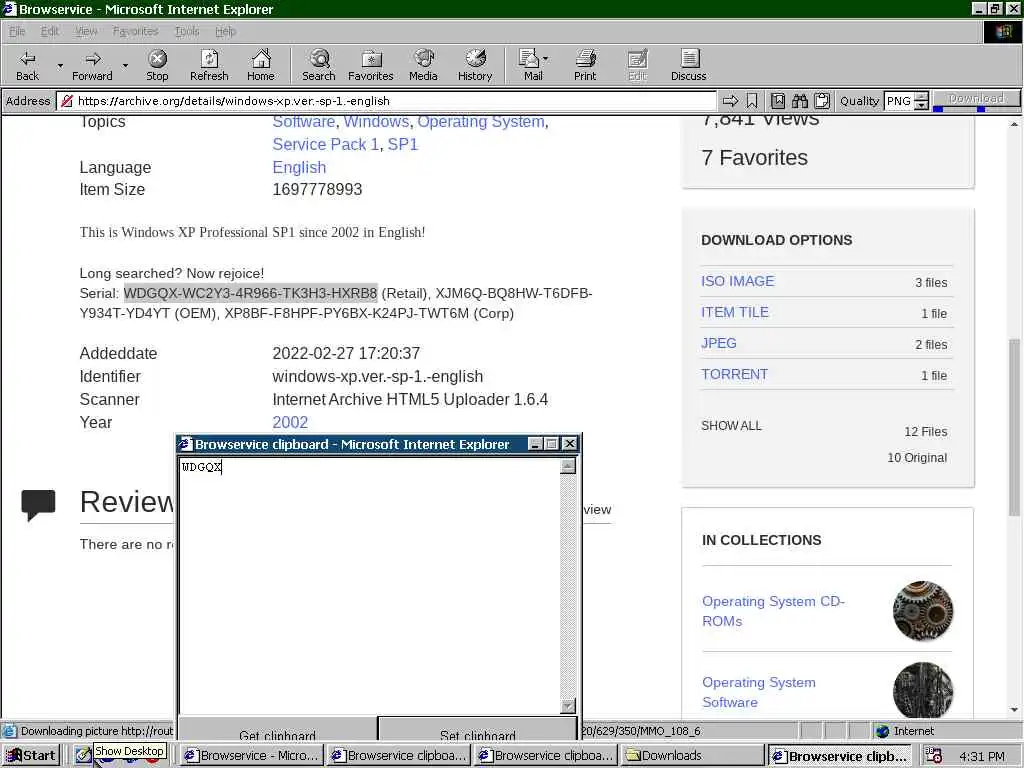Open the Mail toolbar button

[530, 65]
